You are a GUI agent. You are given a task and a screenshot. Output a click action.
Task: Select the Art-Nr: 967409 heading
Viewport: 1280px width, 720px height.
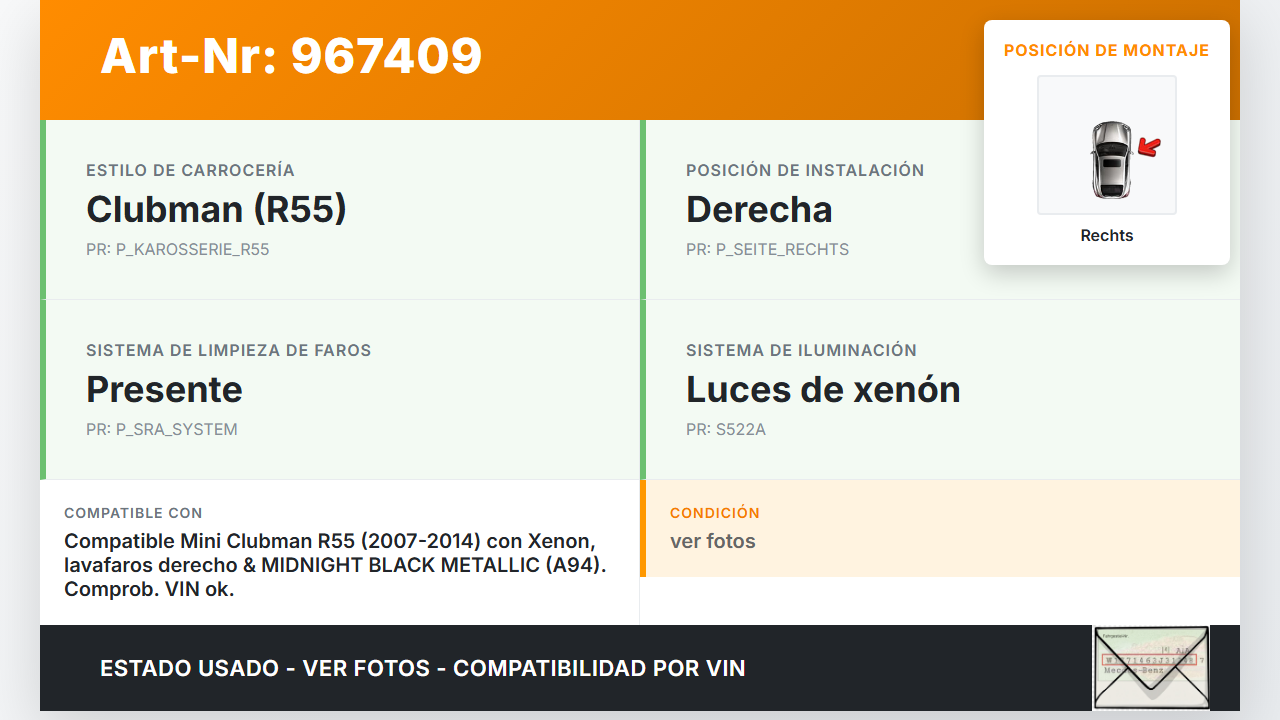pos(291,56)
